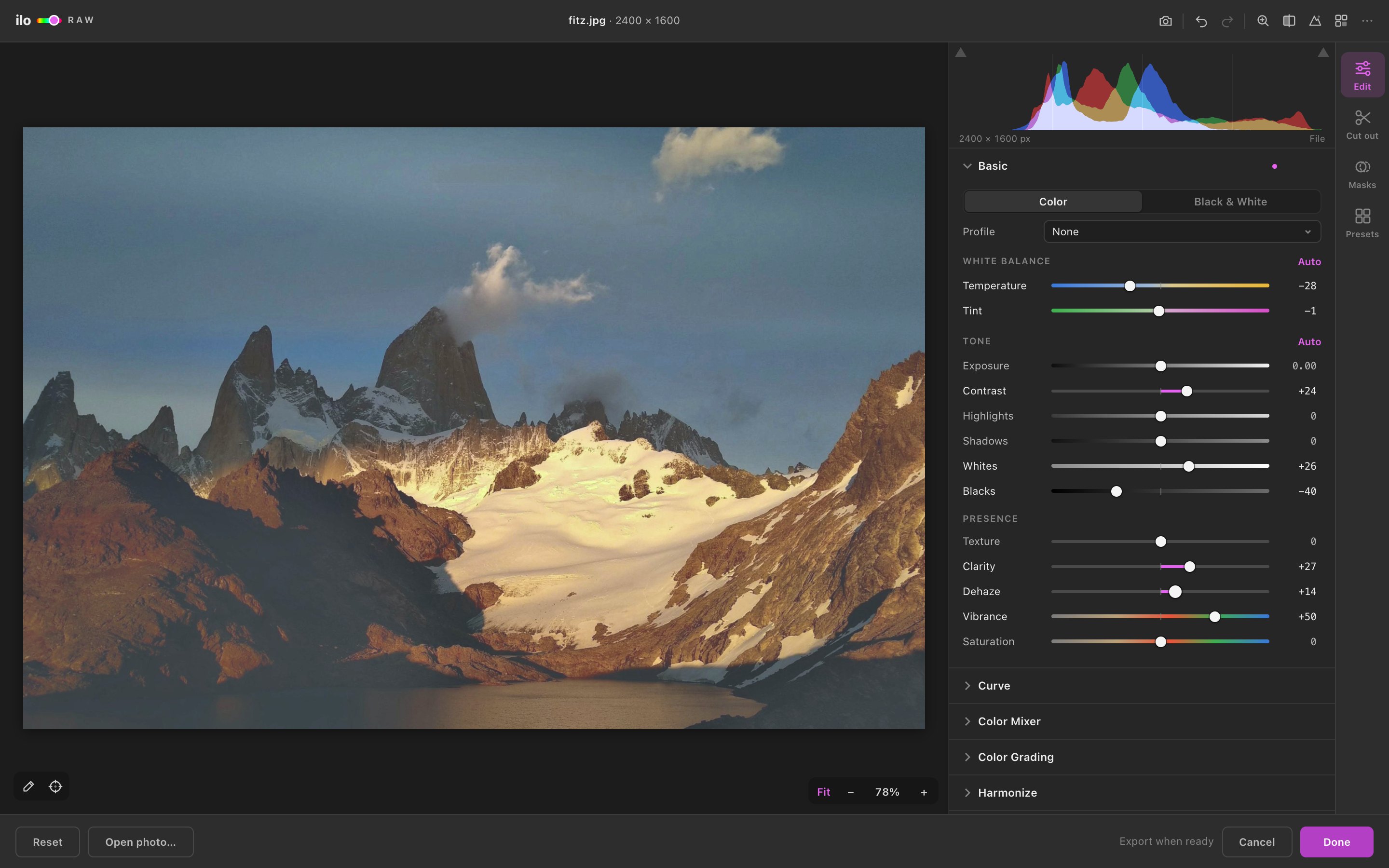1389x868 pixels.
Task: Open the grid layout icon in toolbar
Action: [x=1341, y=21]
